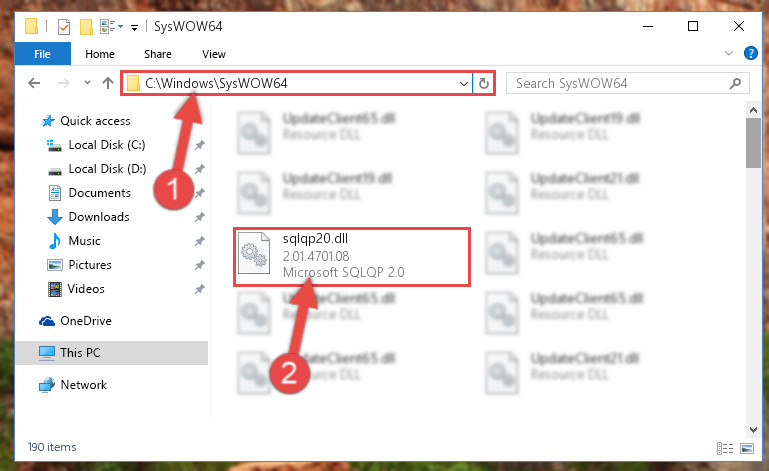This screenshot has height=471, width=769.
Task: Click the search magnifier icon
Action: point(735,83)
